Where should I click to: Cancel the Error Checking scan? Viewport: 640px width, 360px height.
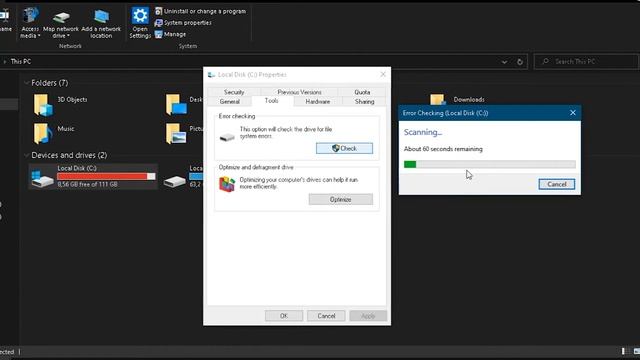coord(556,184)
